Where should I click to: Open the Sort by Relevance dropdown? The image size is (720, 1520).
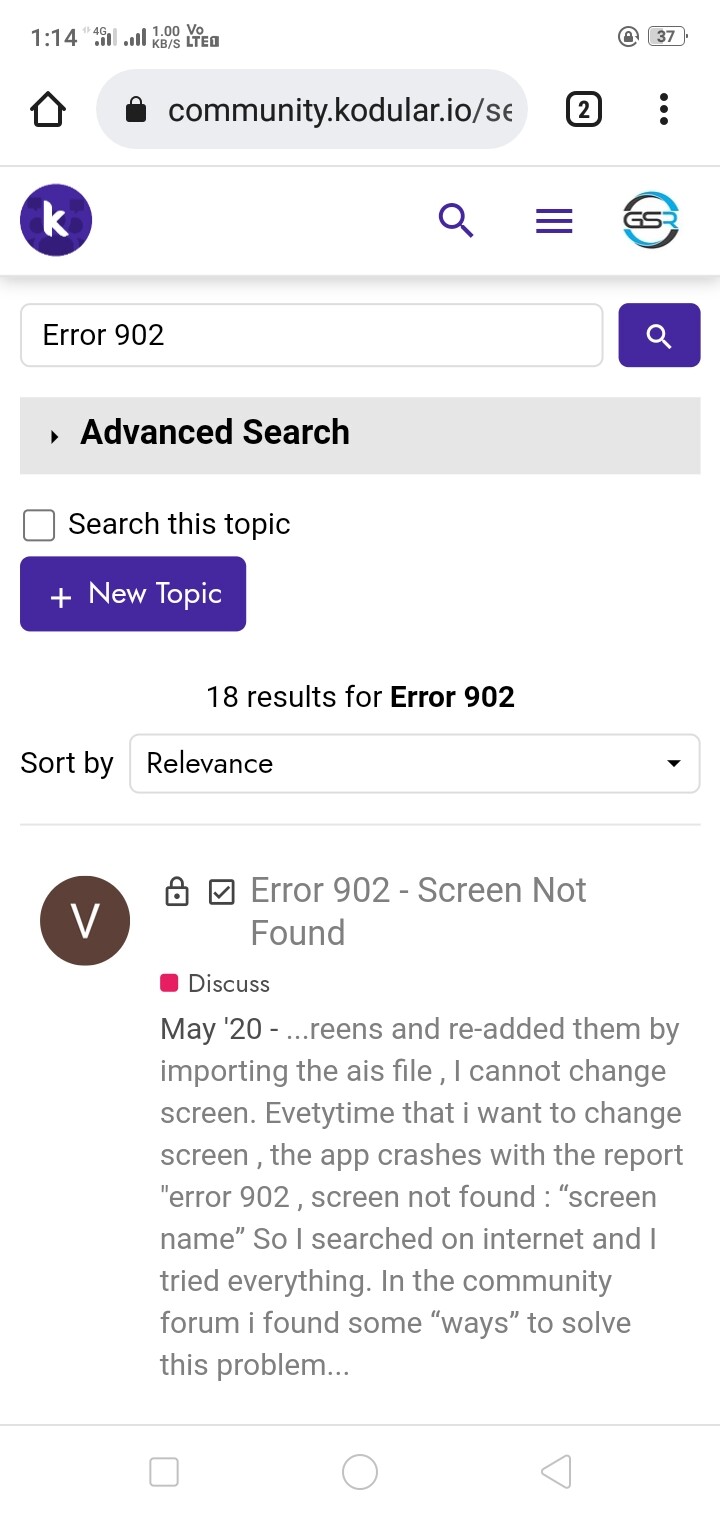click(x=414, y=764)
